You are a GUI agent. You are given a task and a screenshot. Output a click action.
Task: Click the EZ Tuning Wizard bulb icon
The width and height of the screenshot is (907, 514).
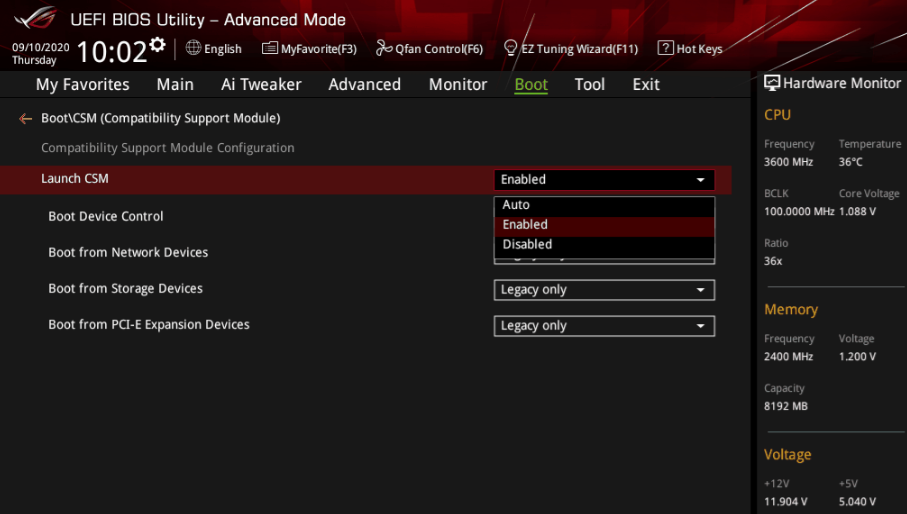click(510, 48)
